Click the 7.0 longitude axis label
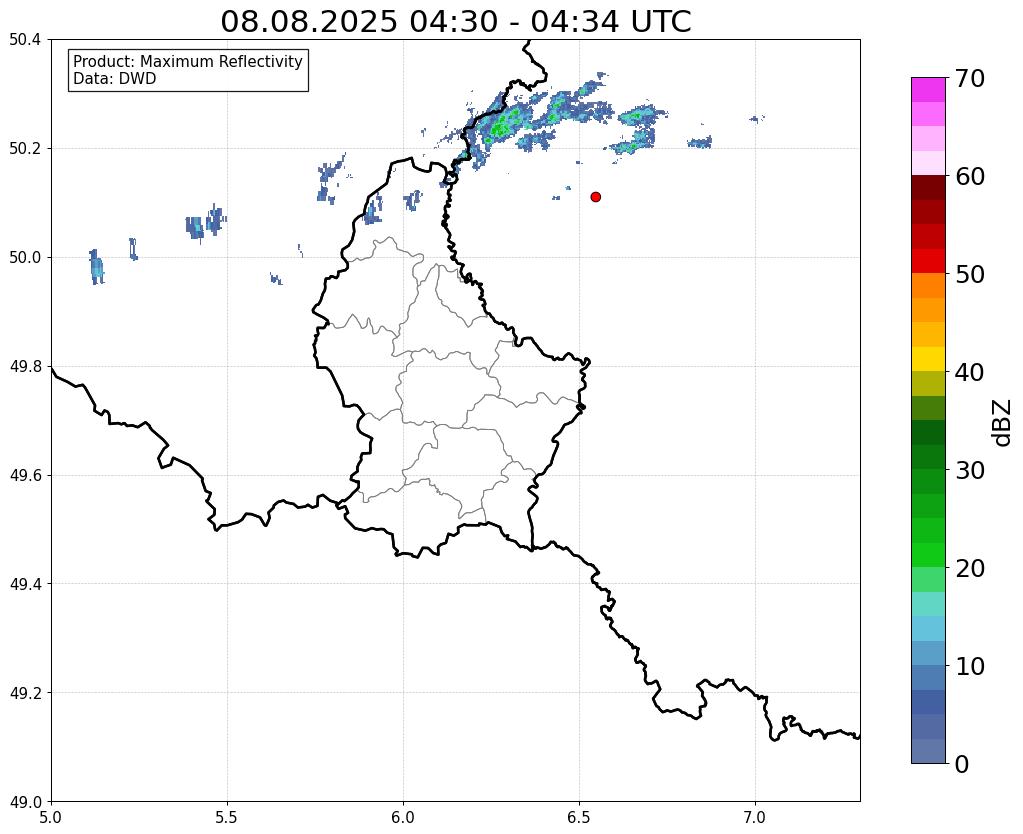The width and height of the screenshot is (1023, 834). coord(755,817)
